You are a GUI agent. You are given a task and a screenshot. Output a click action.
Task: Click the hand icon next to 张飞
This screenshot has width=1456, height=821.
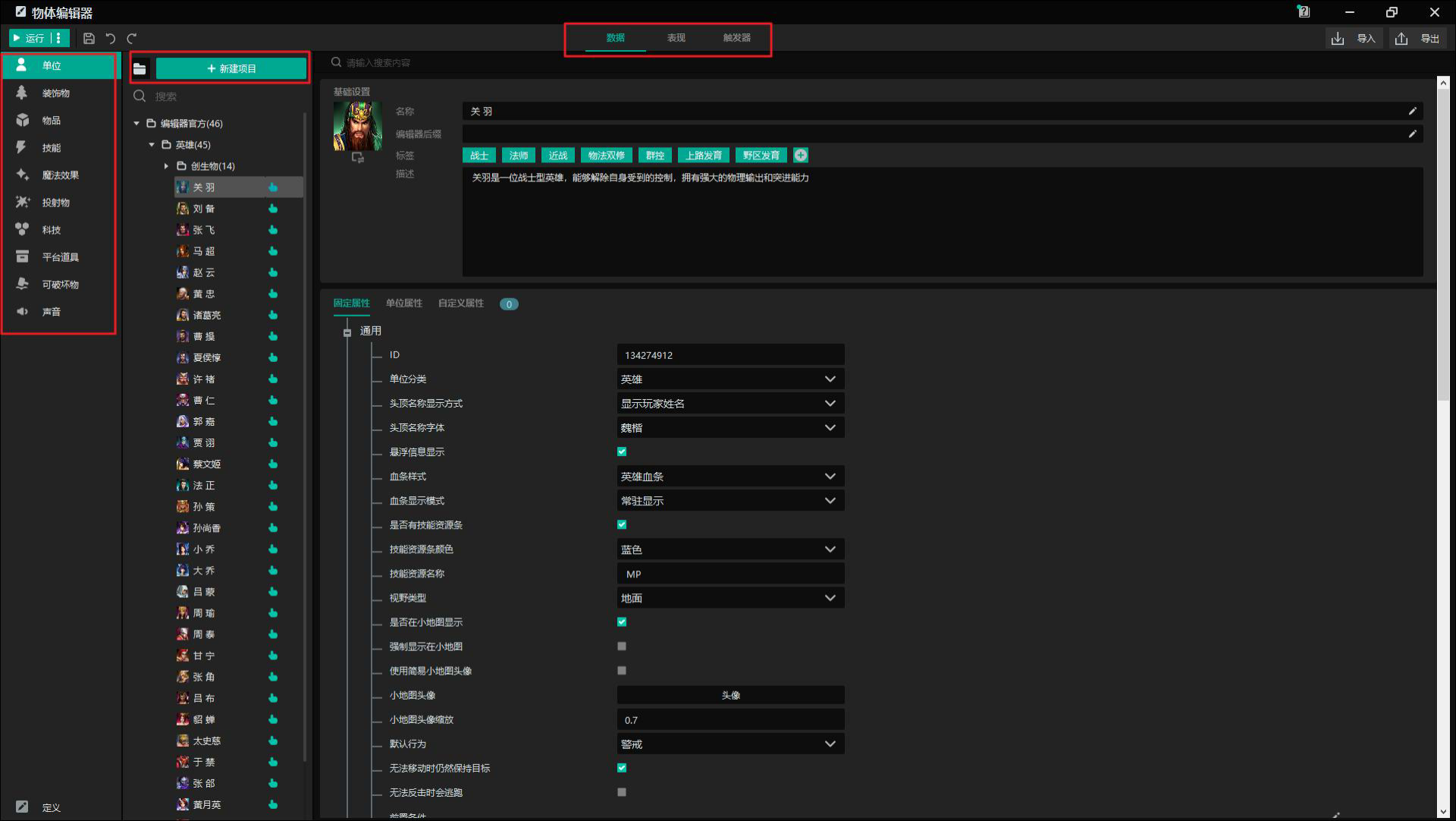point(273,230)
